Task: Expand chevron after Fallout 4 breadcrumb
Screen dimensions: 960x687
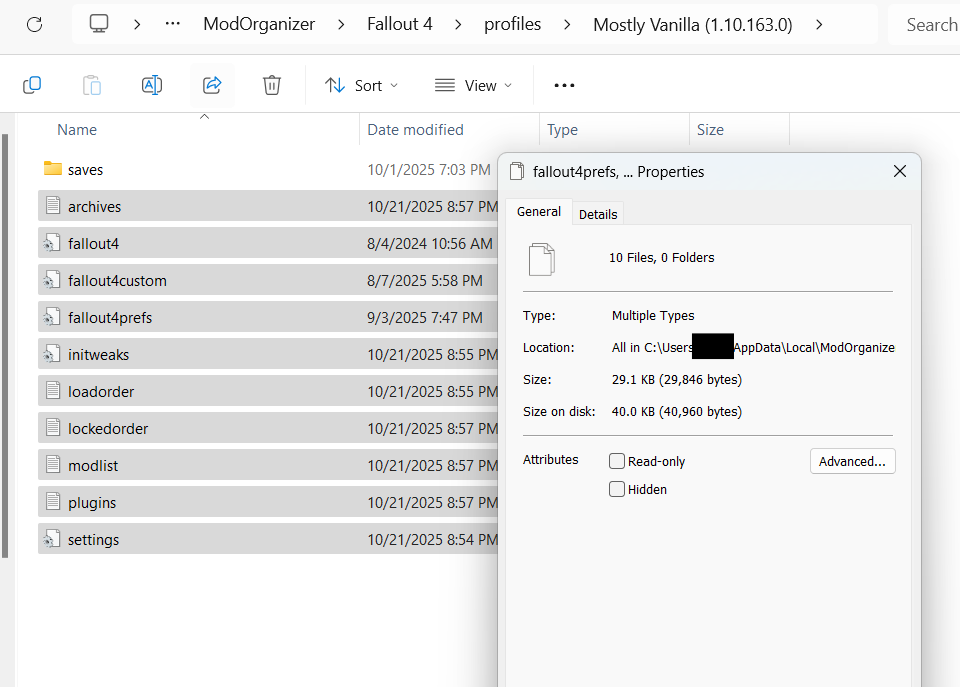Action: 458,24
